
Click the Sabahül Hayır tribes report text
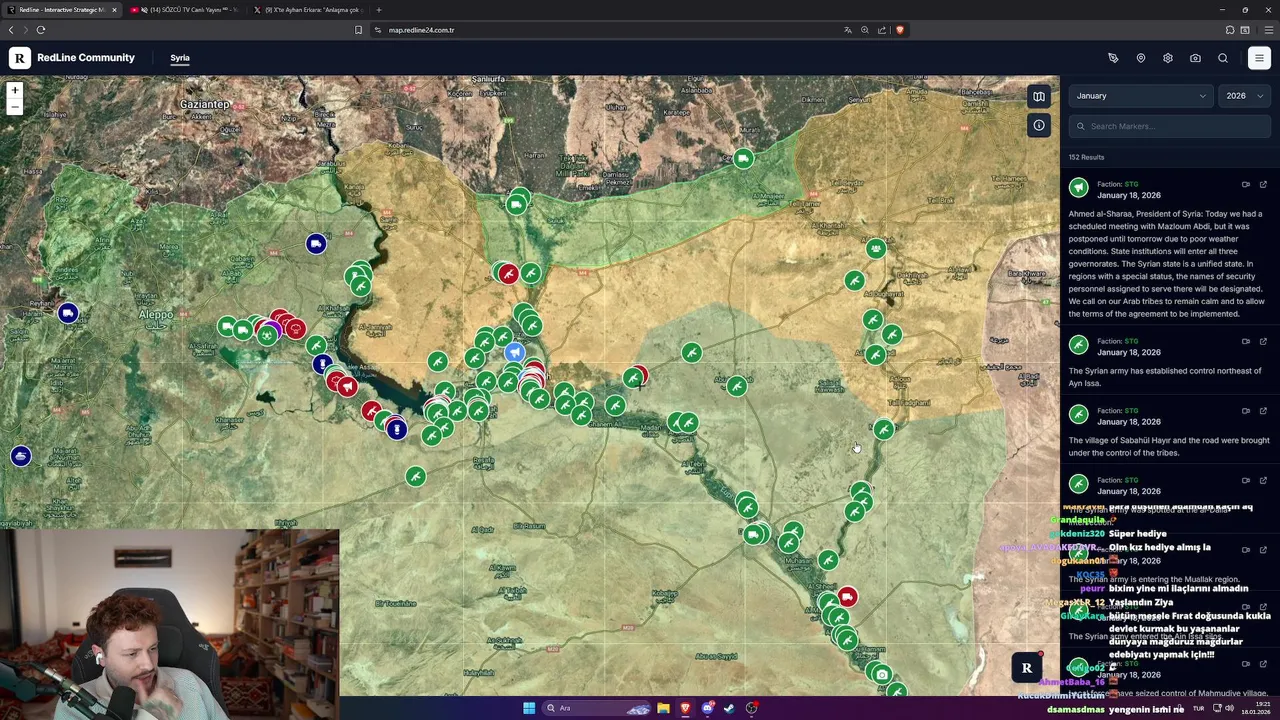[1169, 446]
